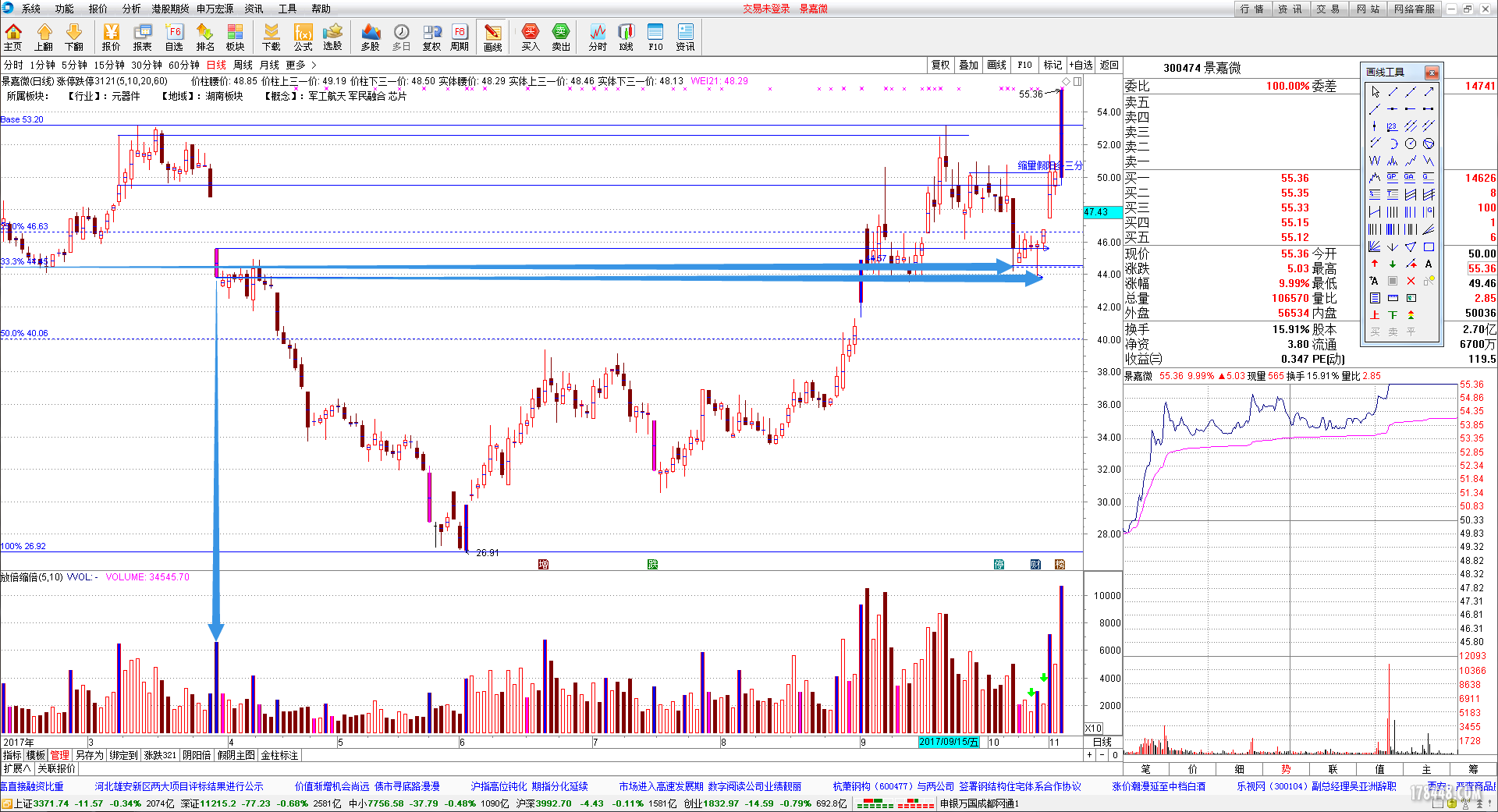Switch to the 筹 chips tab
Screen dimensions: 1498x812
point(1473,769)
